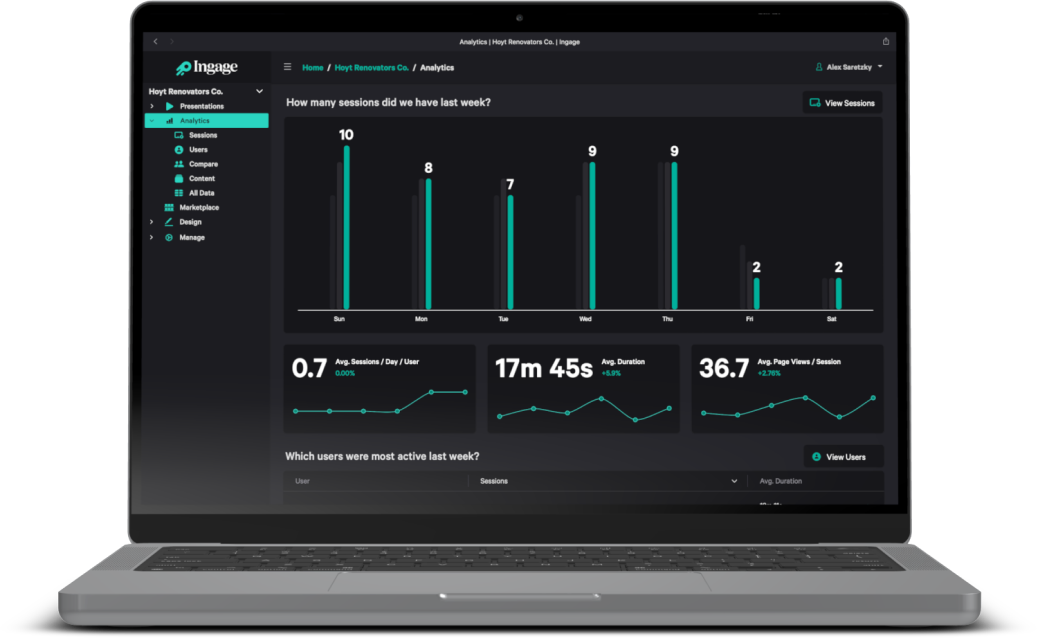Click the Compare people icon
Viewport: 1038px width, 638px height.
pos(179,164)
